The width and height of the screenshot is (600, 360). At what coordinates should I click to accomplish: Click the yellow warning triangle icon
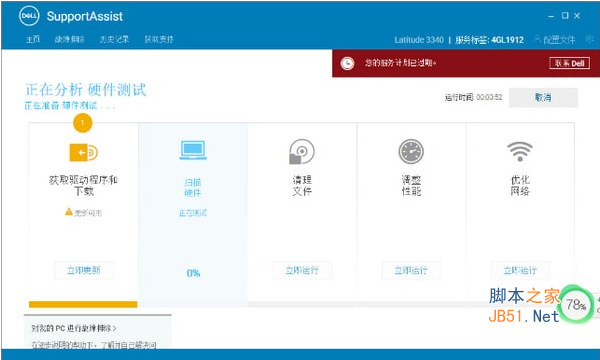click(x=69, y=212)
